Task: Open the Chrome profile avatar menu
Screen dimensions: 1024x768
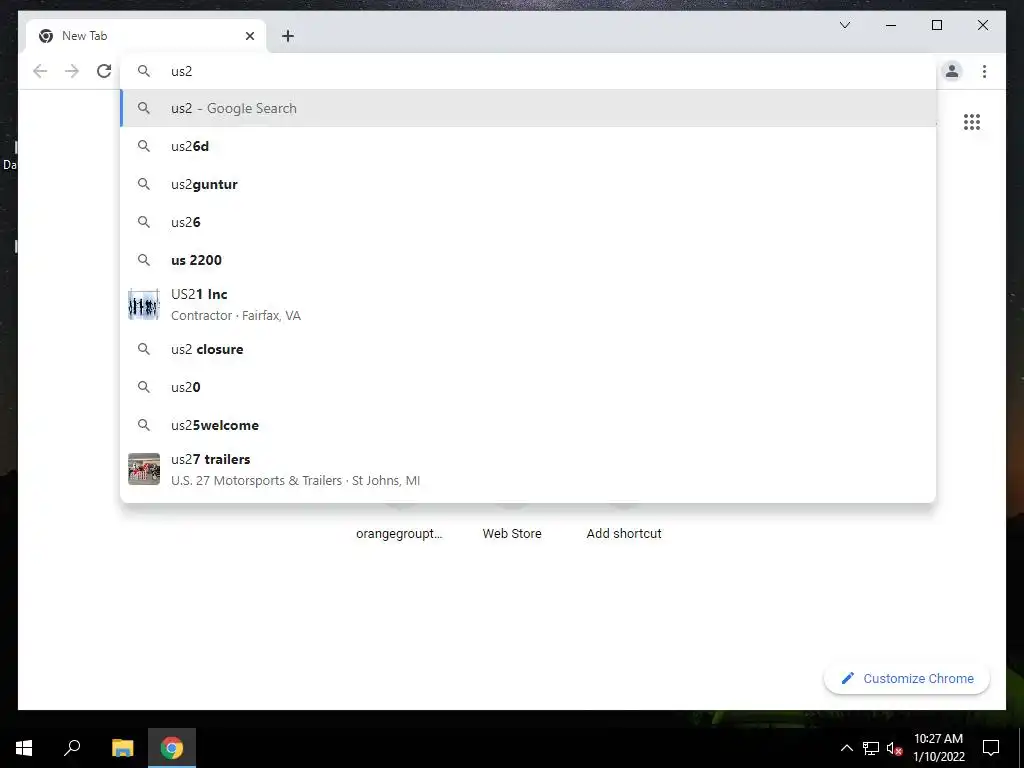Action: (x=952, y=71)
